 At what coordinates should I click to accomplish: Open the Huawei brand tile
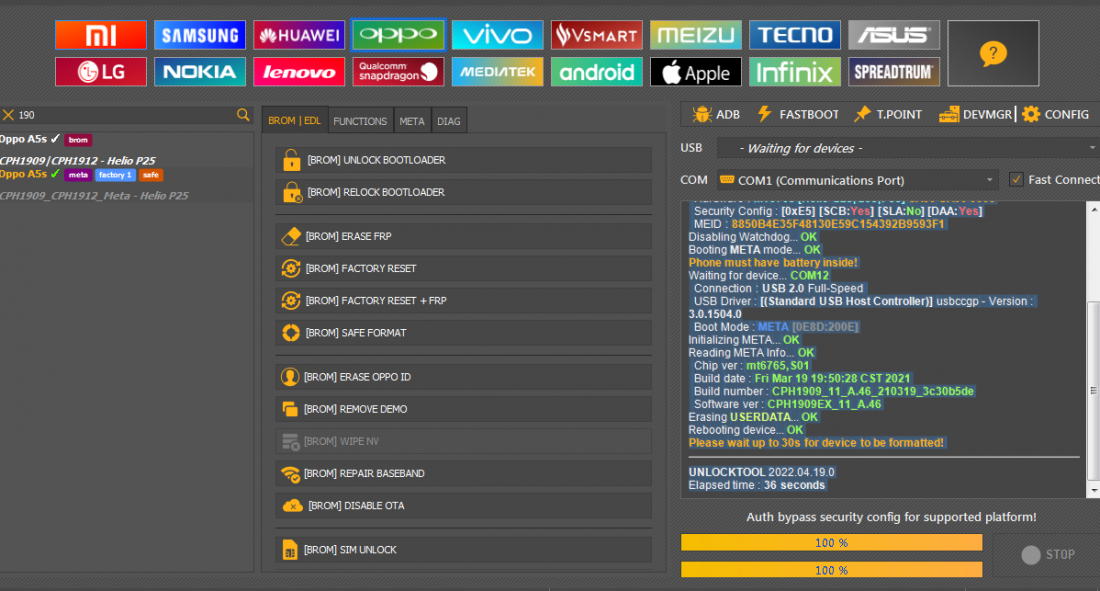tap(299, 34)
